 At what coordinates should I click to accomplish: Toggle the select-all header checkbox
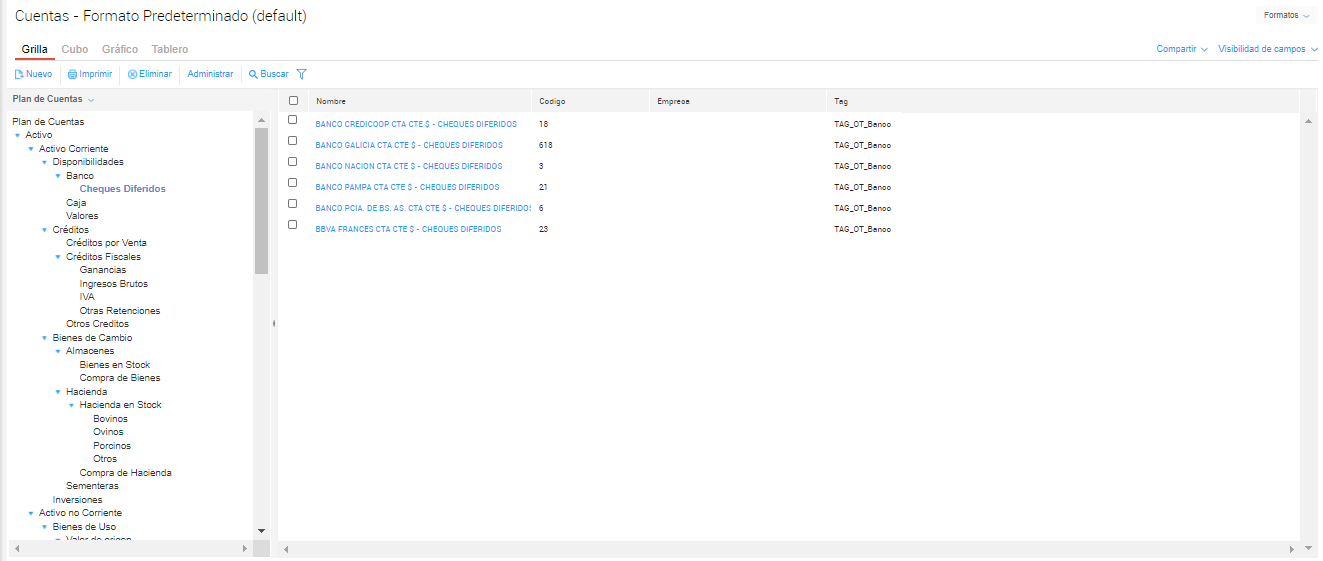tap(293, 101)
